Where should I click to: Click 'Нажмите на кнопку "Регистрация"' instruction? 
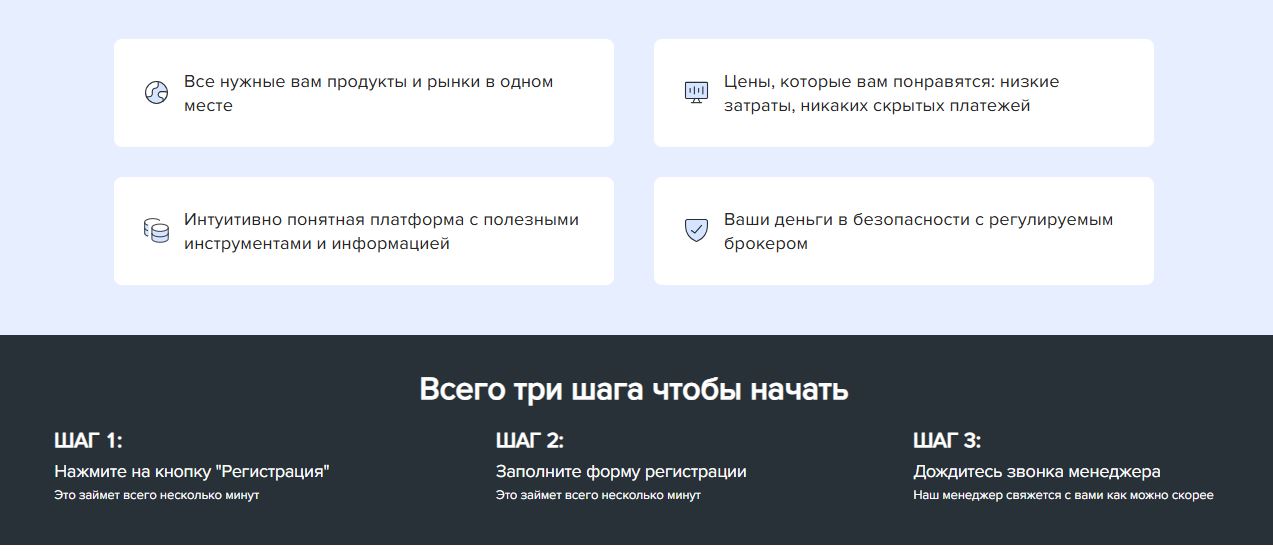point(192,471)
